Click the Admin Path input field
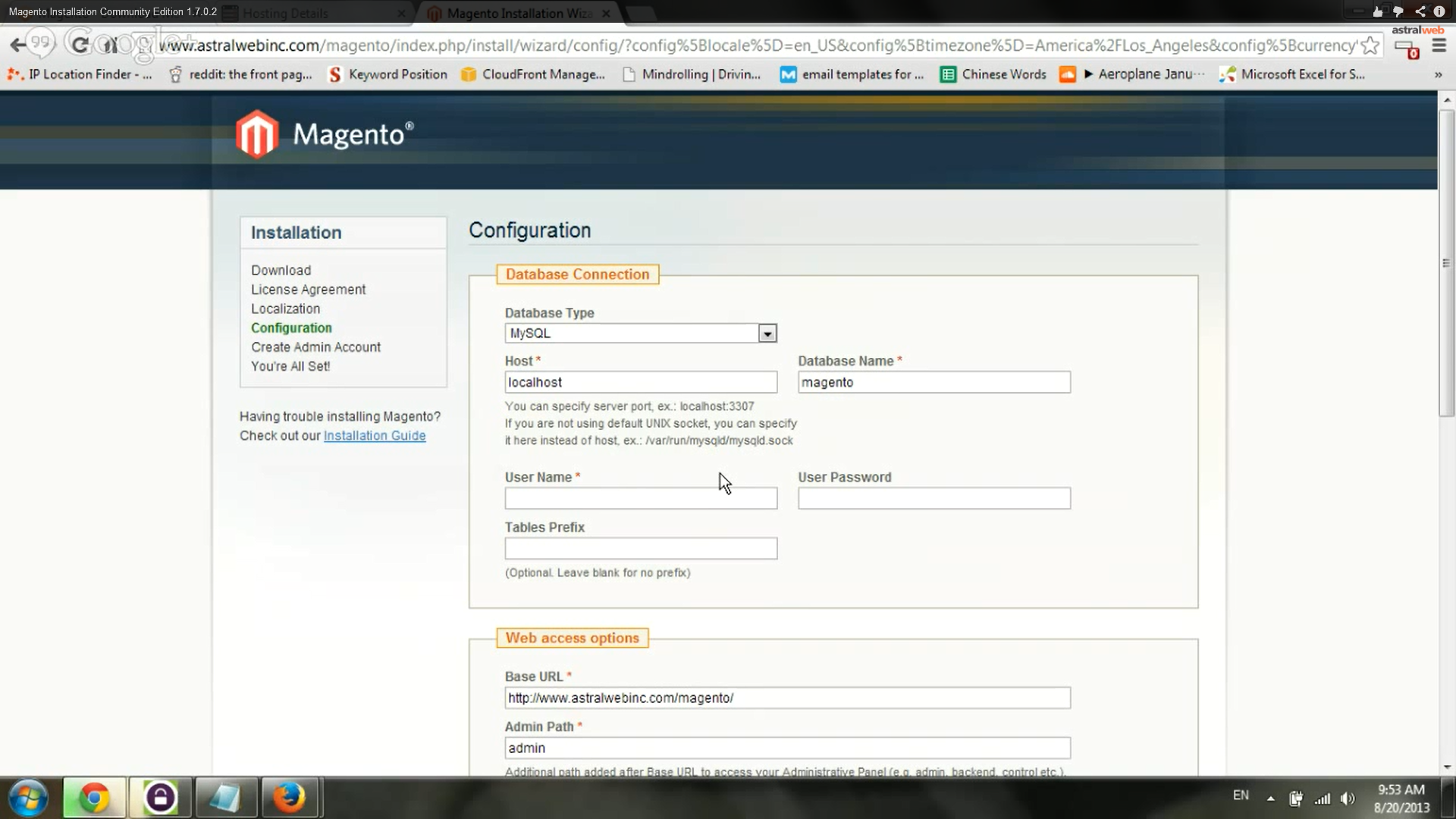This screenshot has height=819, width=1456. point(787,748)
